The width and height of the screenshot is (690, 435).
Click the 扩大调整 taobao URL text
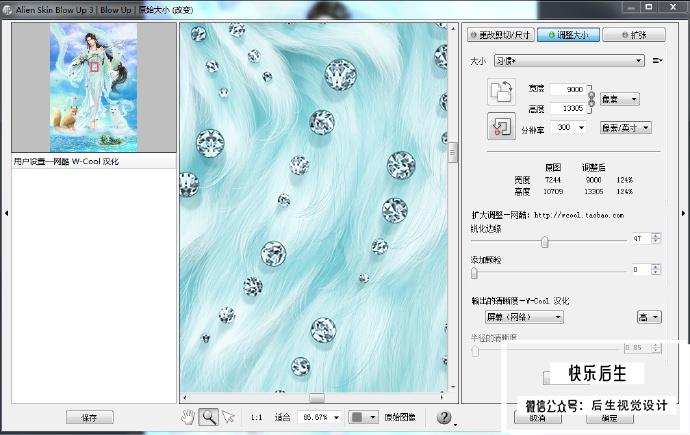548,215
